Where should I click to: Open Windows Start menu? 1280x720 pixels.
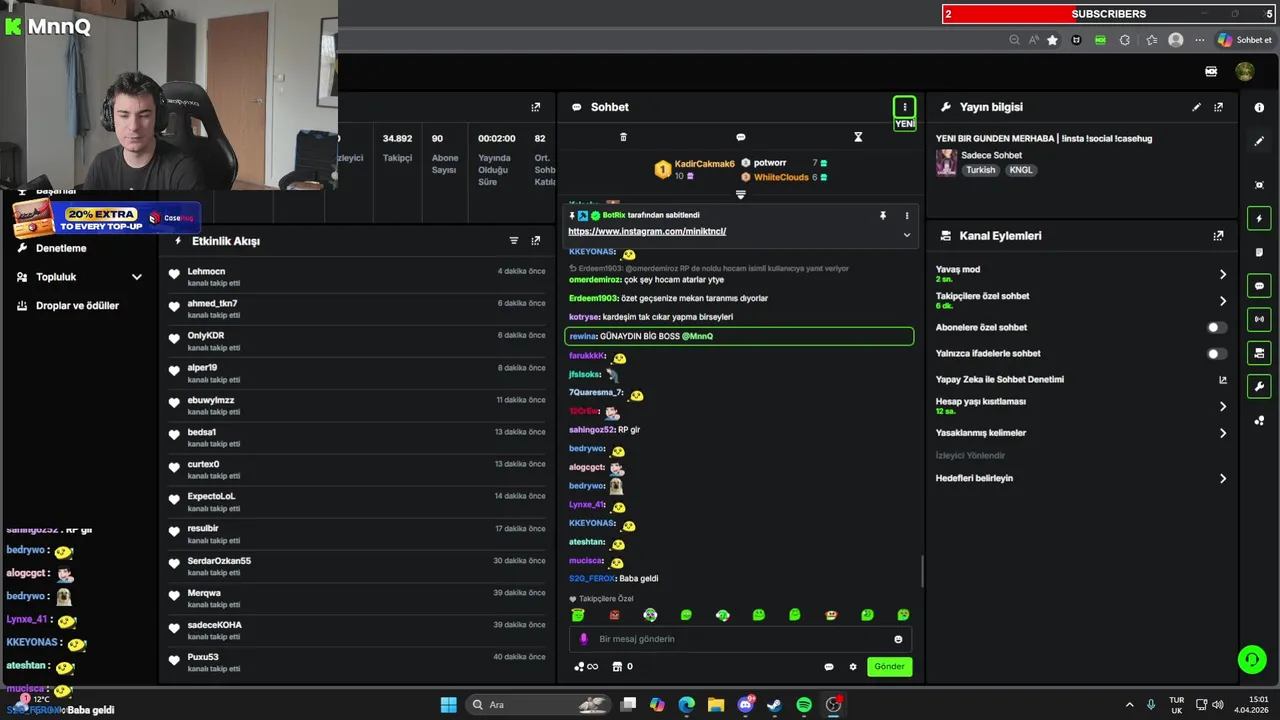448,705
